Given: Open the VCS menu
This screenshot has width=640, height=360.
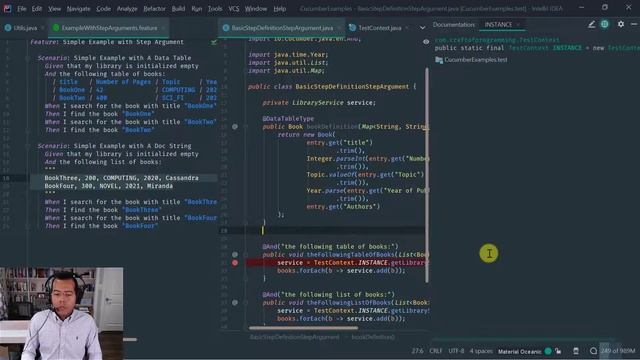Looking at the screenshot, I should click(x=234, y=9).
